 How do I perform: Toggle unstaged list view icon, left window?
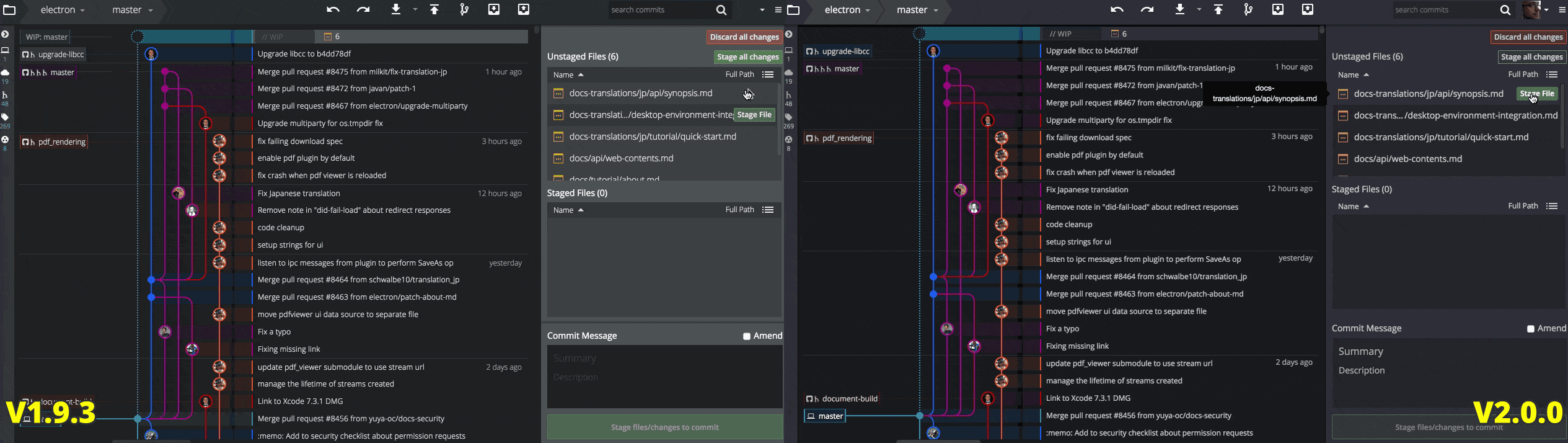(768, 74)
